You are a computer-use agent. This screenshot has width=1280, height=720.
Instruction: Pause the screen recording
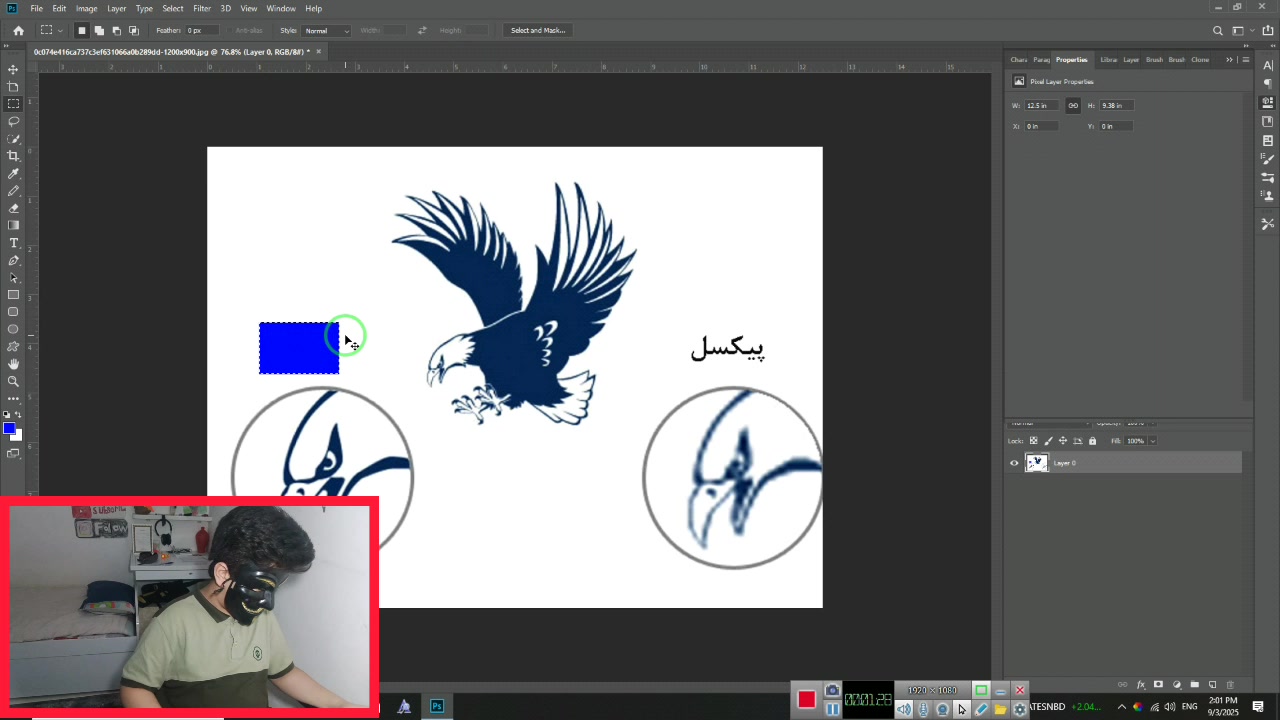tap(832, 709)
